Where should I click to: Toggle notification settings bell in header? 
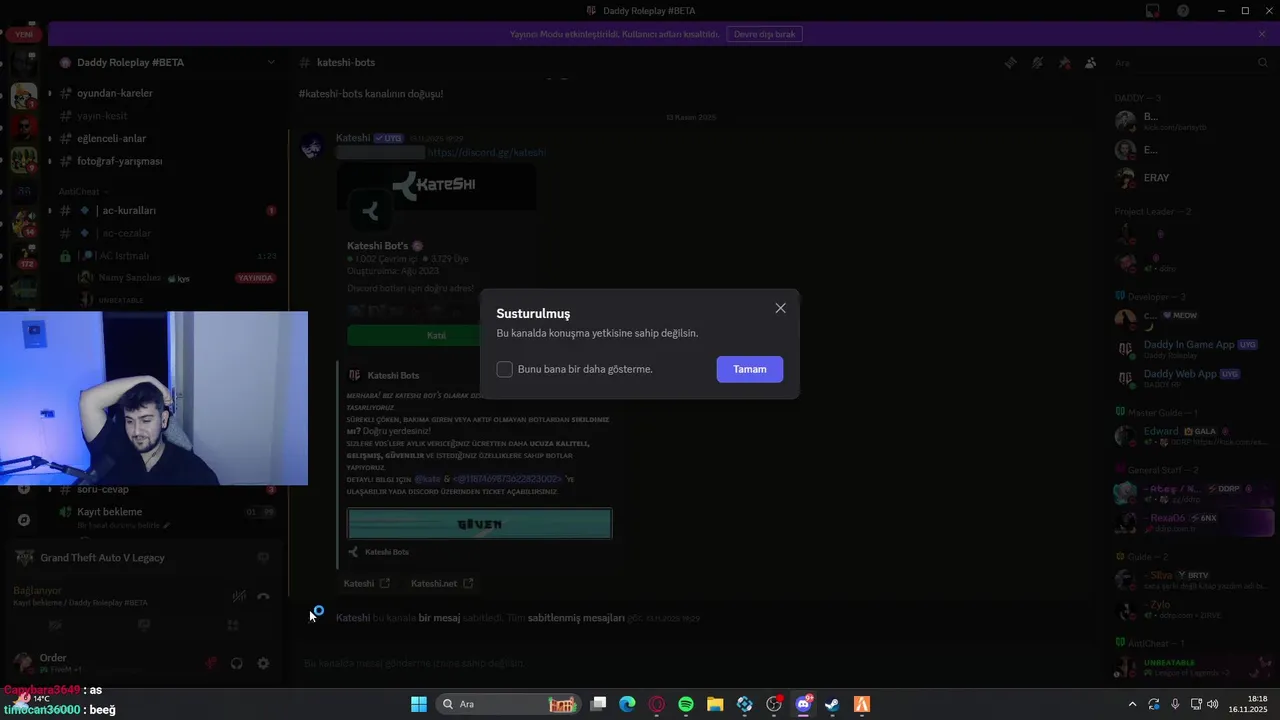coord(1038,63)
